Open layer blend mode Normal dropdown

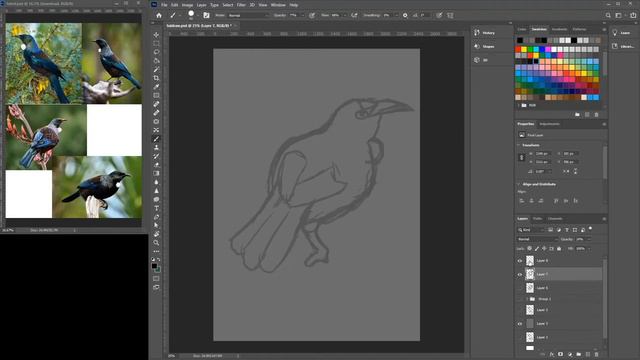click(x=538, y=239)
